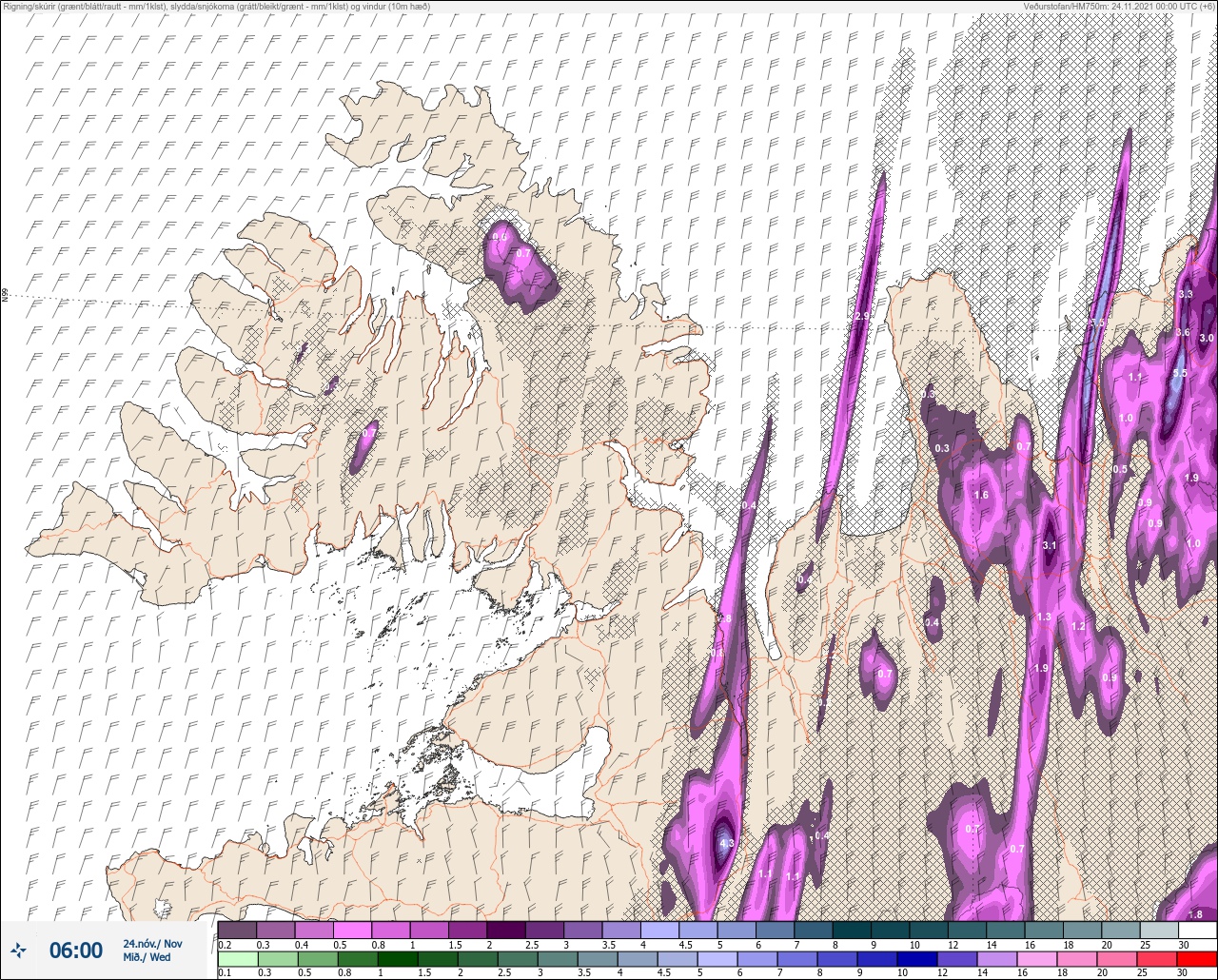Viewport: 1218px width, 980px height.
Task: Click the weekday text 'Mið./ Wed'
Action: pyautogui.click(x=147, y=957)
